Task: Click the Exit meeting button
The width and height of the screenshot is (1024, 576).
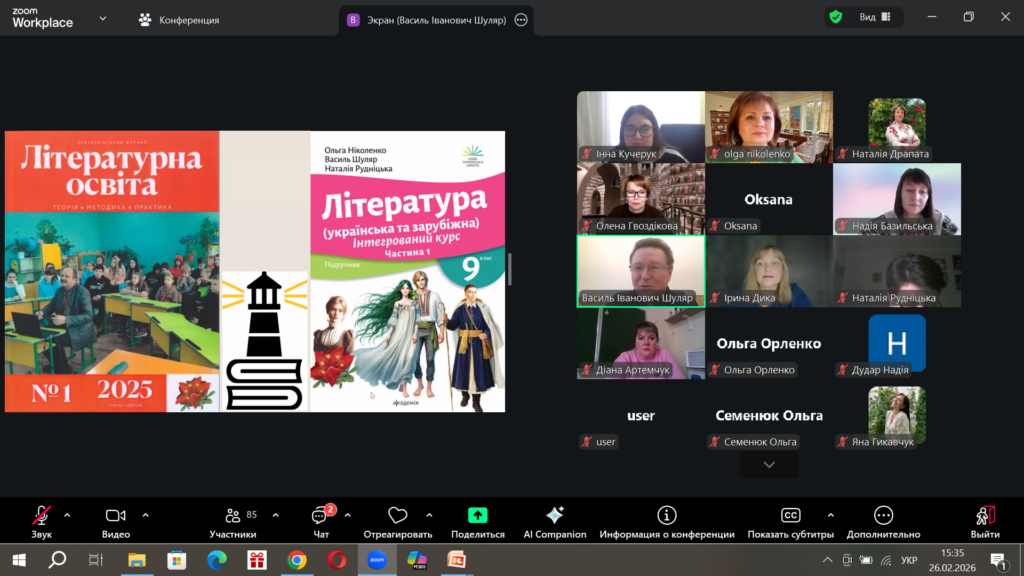Action: 985,521
